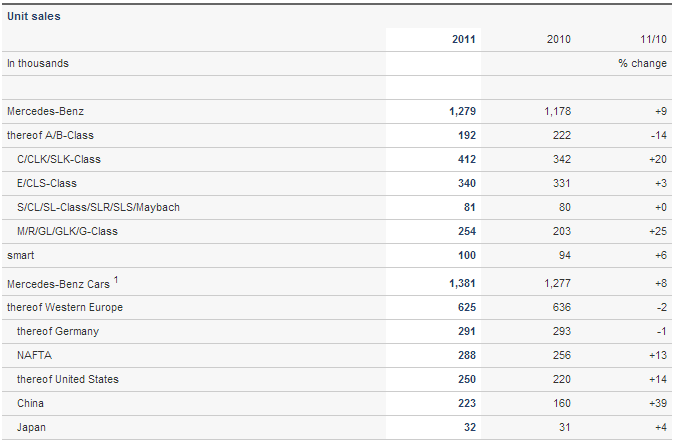Click Maybach row 2011 value 81
This screenshot has width=675, height=443.
(x=470, y=208)
